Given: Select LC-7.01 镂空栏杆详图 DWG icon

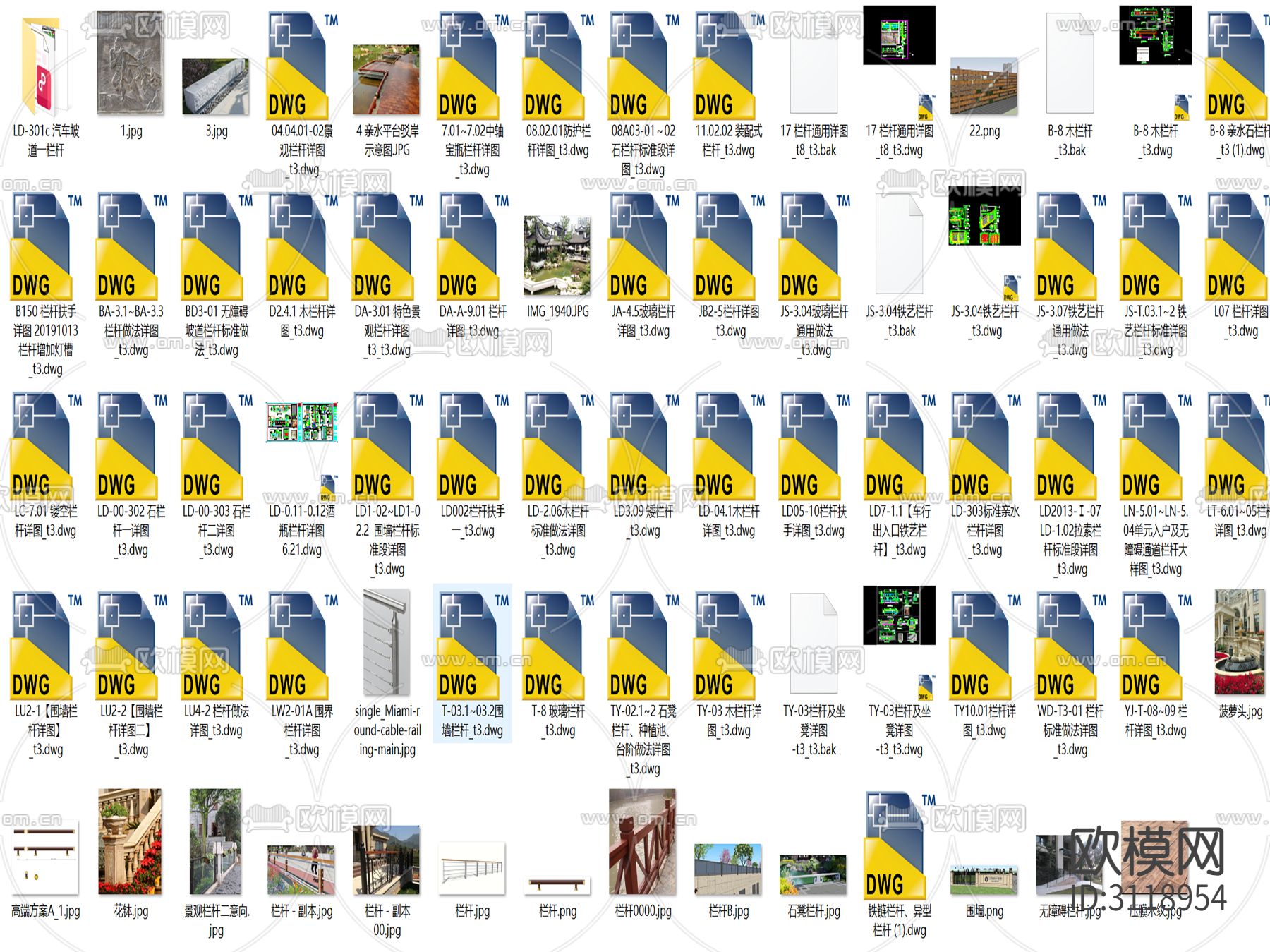Looking at the screenshot, I should point(41,445).
